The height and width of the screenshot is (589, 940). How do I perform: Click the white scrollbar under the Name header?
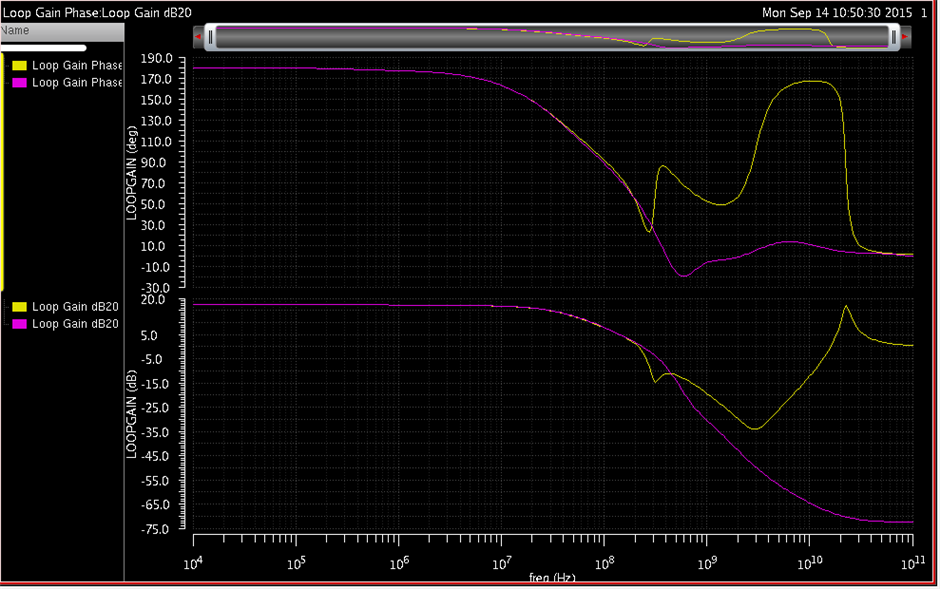[43, 47]
